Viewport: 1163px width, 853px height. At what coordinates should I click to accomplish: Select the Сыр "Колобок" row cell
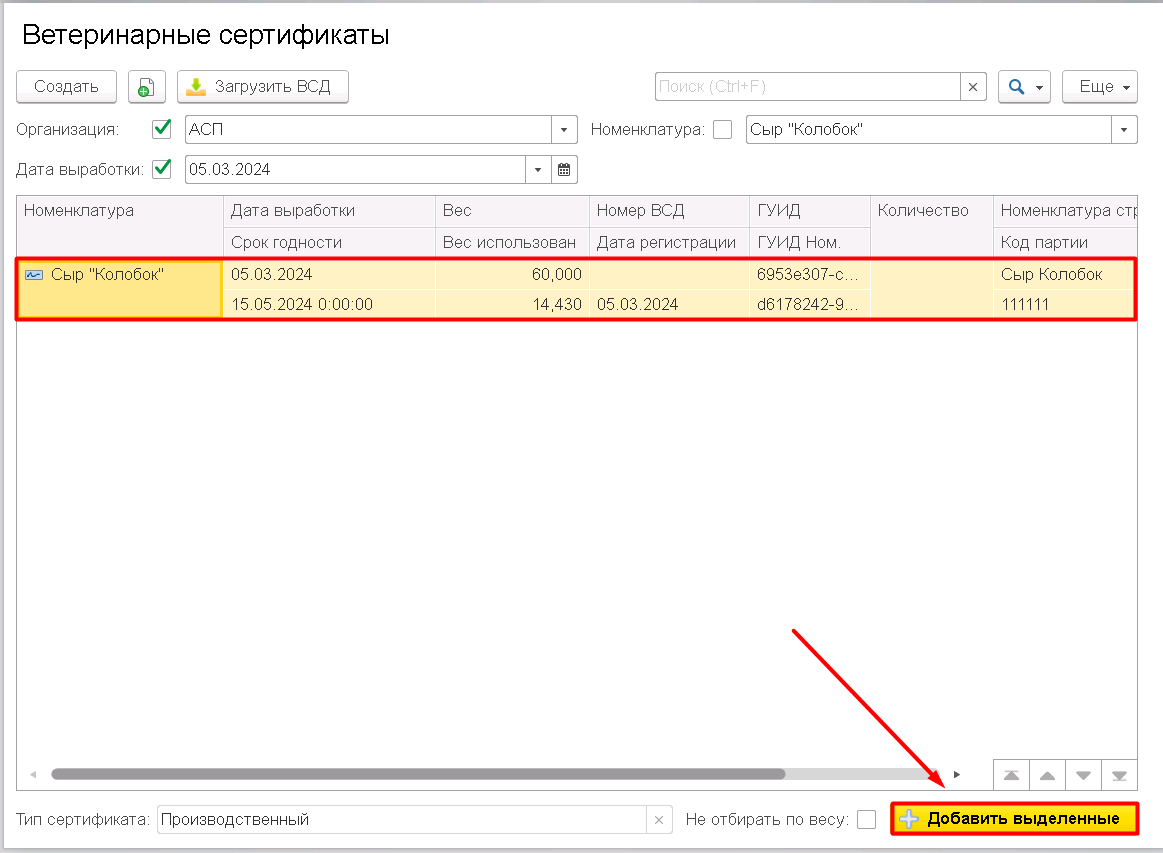119,289
